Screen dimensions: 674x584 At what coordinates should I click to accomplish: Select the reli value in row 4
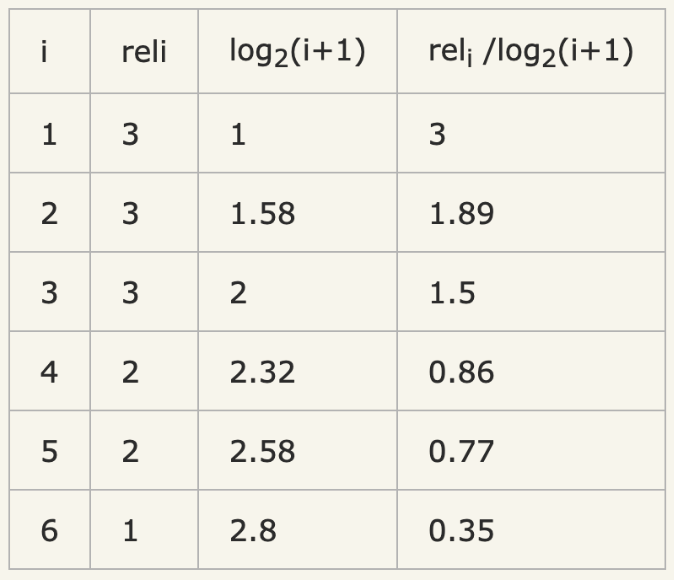(x=130, y=372)
